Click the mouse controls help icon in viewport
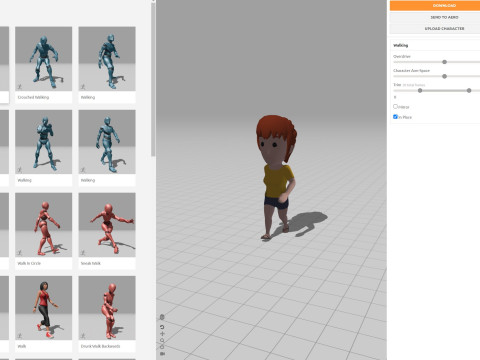Viewport: 480px width, 360px height. [x=162, y=317]
